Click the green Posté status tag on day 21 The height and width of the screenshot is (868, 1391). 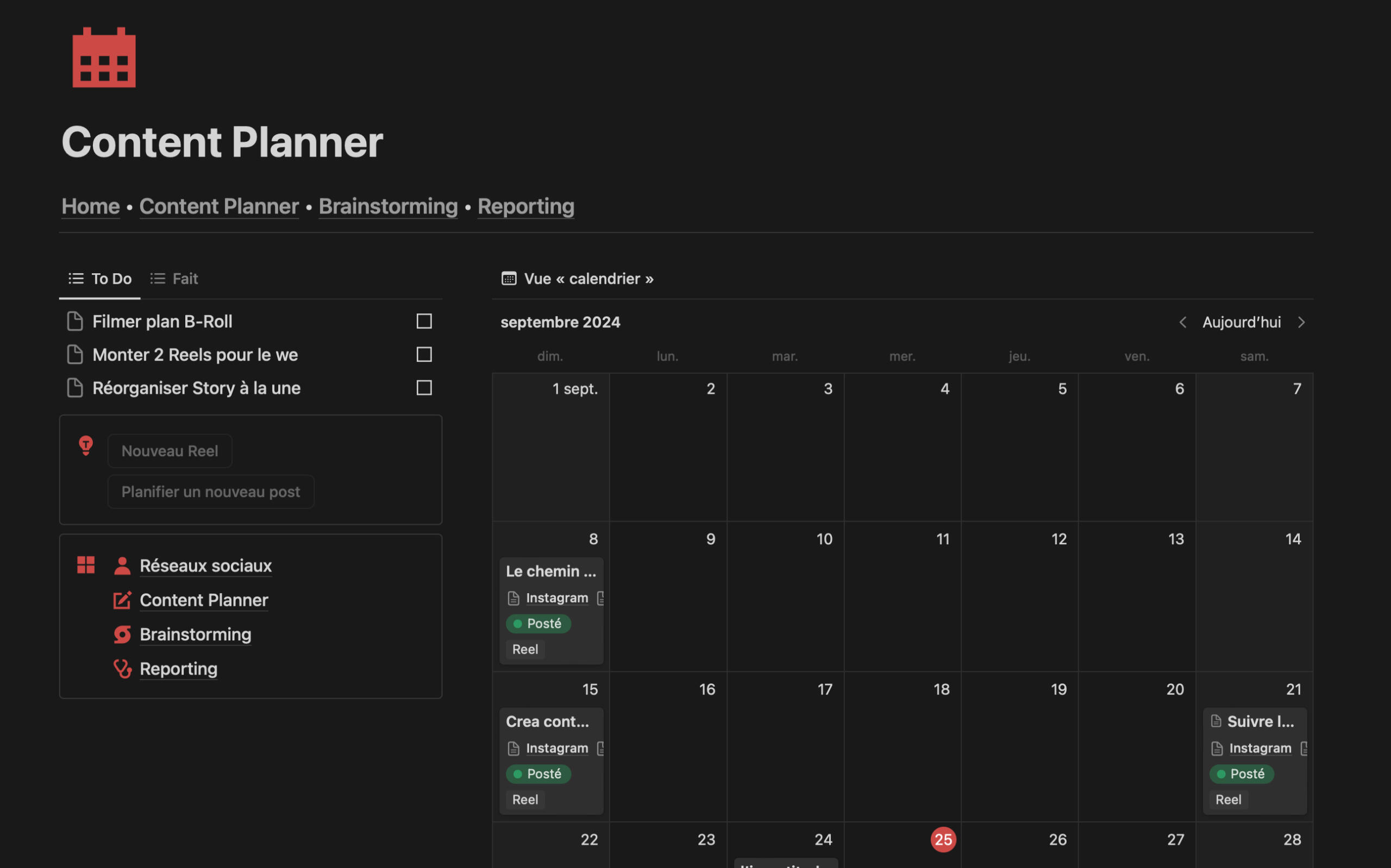pyautogui.click(x=1241, y=774)
